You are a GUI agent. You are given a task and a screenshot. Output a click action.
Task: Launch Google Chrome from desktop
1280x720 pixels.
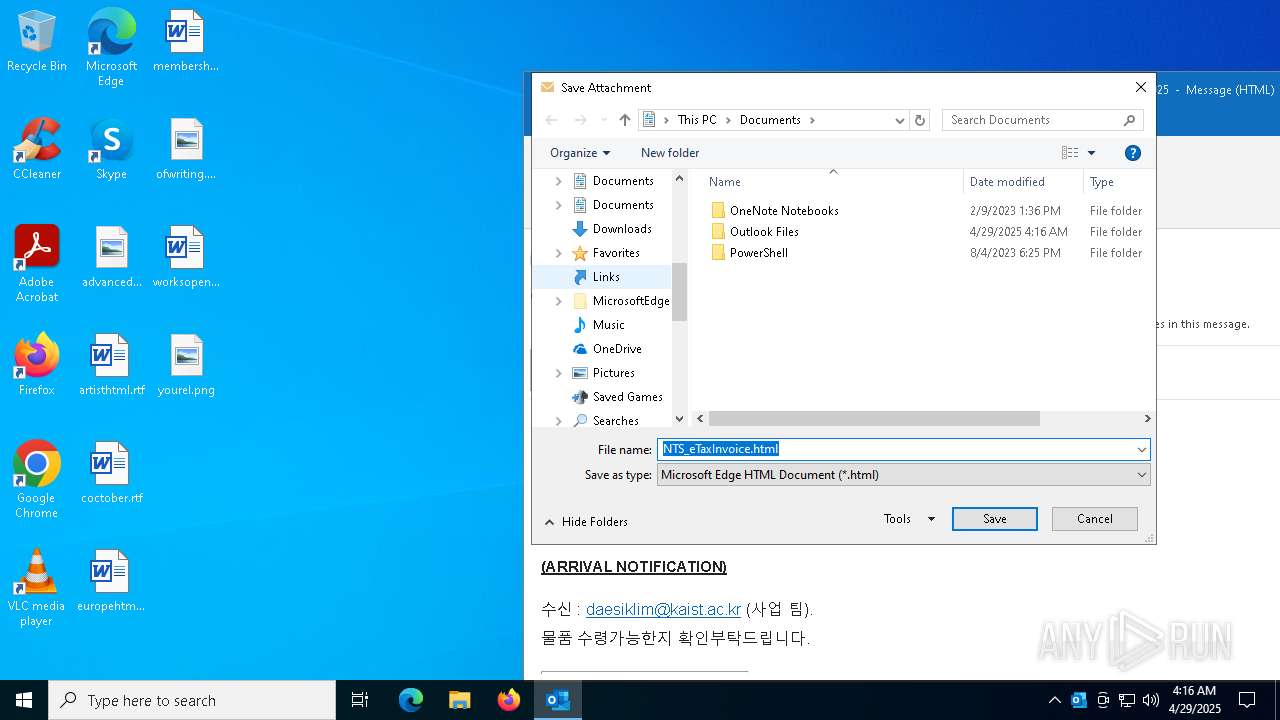click(x=37, y=480)
